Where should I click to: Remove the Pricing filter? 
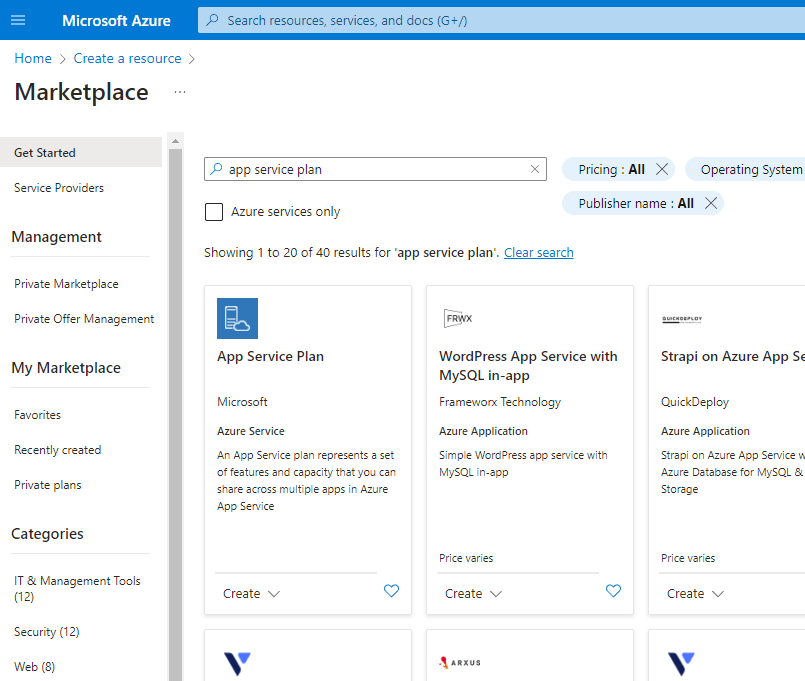(x=662, y=169)
